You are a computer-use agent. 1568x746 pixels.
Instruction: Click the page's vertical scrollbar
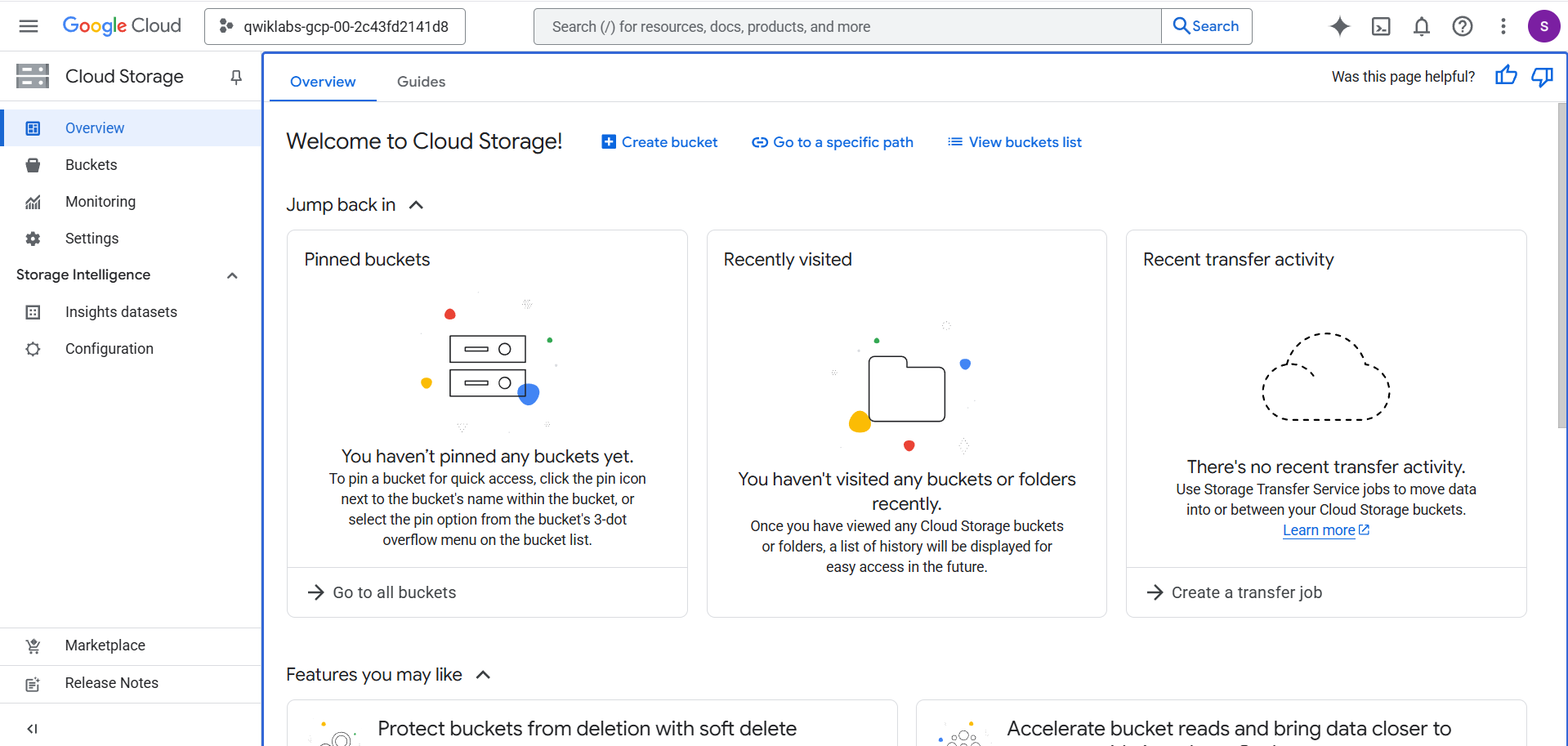tap(1561, 261)
